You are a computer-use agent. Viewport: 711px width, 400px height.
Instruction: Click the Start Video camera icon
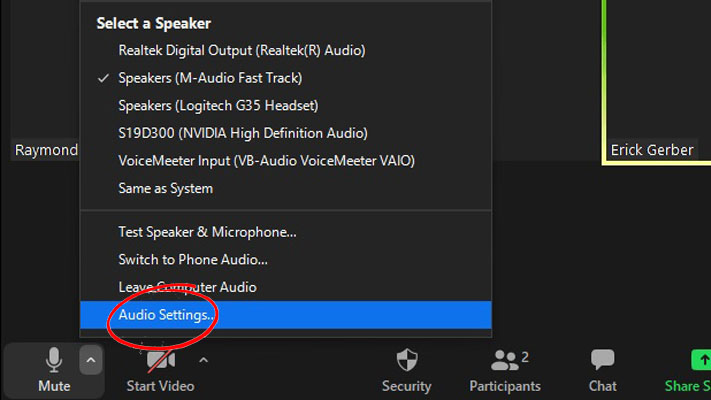[160, 361]
